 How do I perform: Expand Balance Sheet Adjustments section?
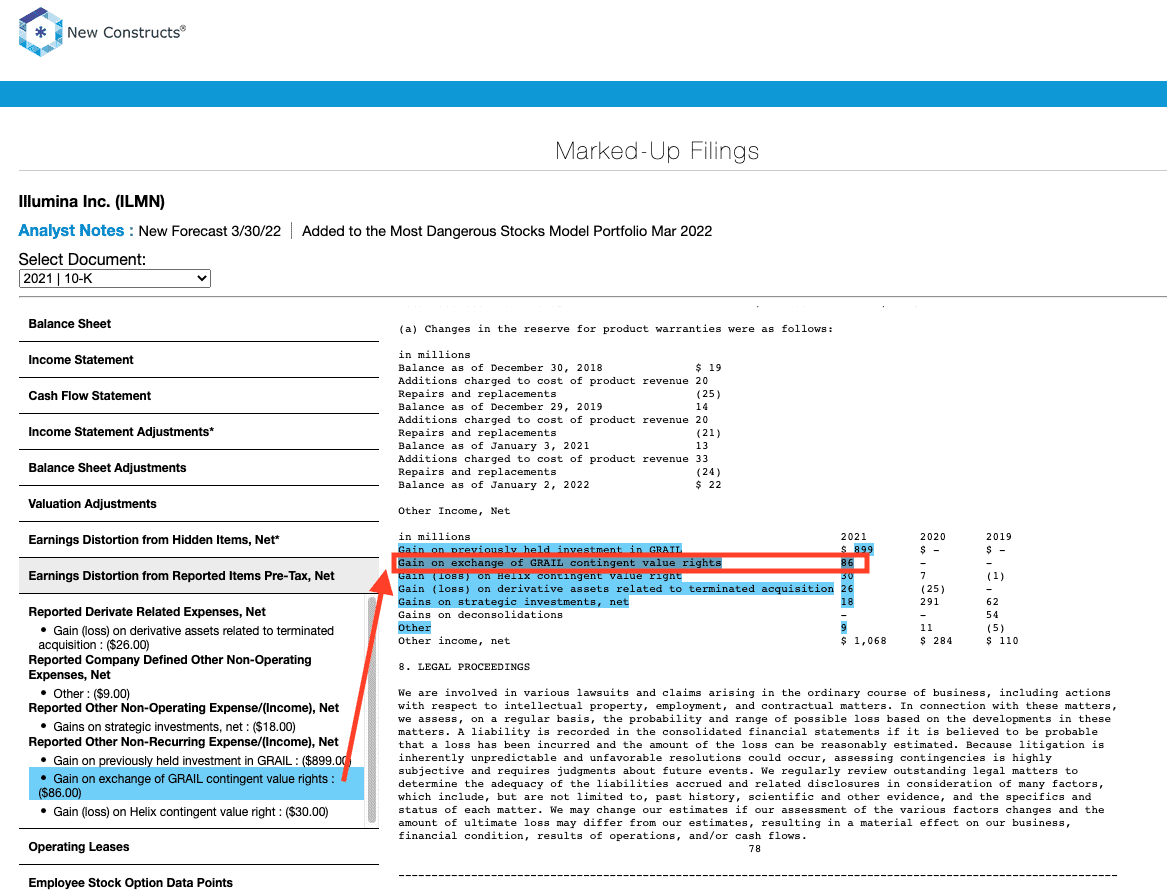pyautogui.click(x=199, y=468)
